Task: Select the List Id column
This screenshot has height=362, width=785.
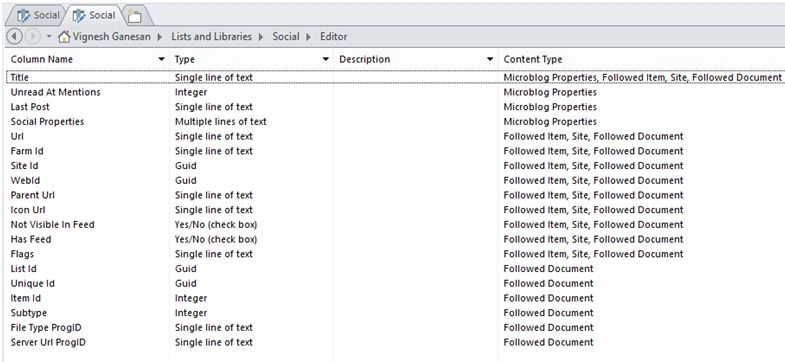Action: [23, 268]
